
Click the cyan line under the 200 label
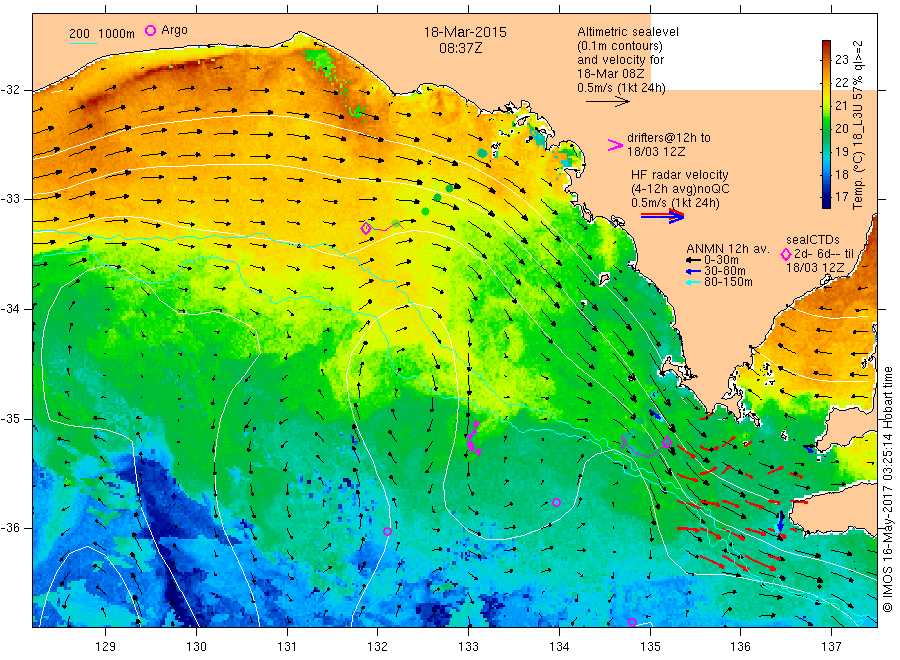click(83, 43)
